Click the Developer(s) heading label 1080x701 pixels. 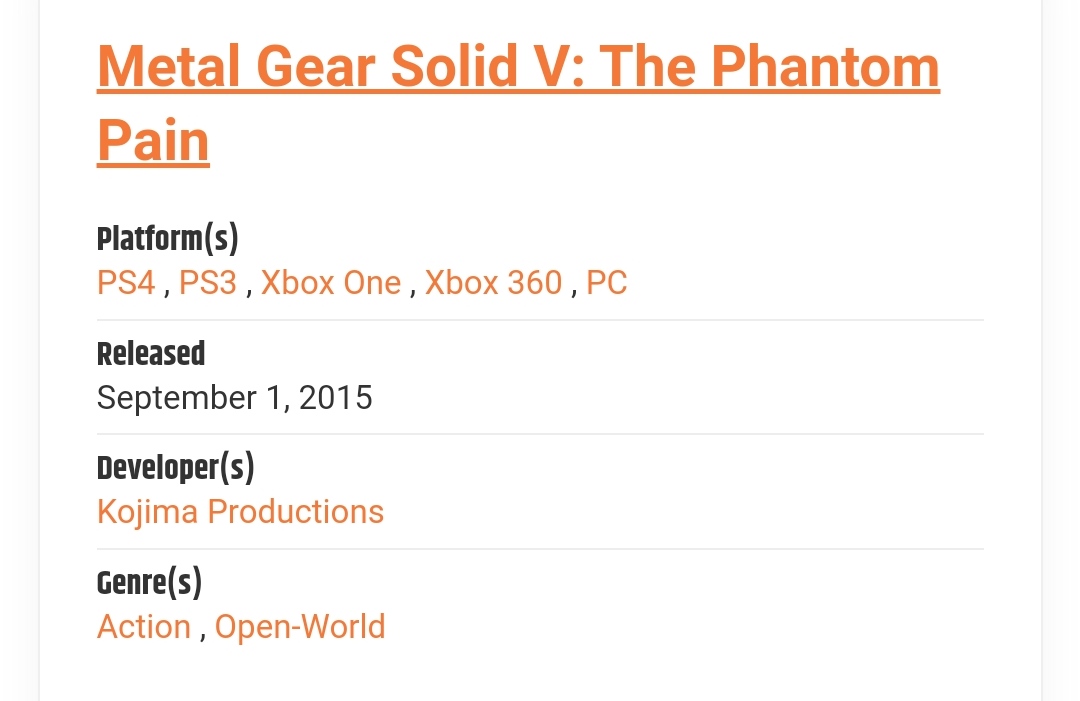(175, 468)
